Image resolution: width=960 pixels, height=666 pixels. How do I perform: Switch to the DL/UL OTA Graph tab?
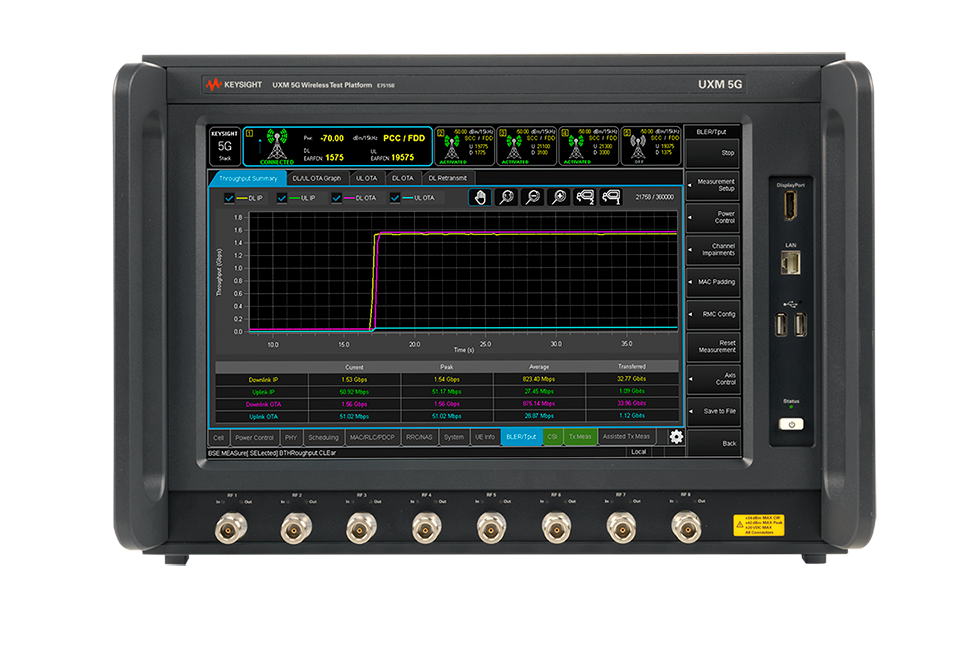click(318, 178)
